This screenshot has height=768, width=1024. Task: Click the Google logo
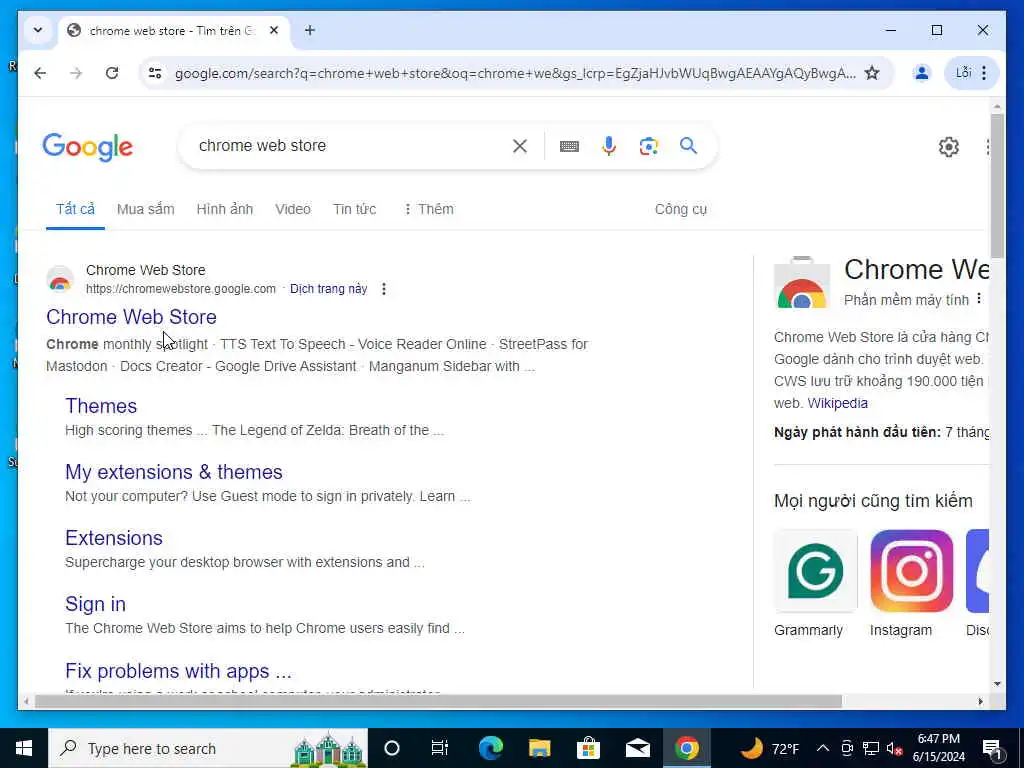[88, 147]
